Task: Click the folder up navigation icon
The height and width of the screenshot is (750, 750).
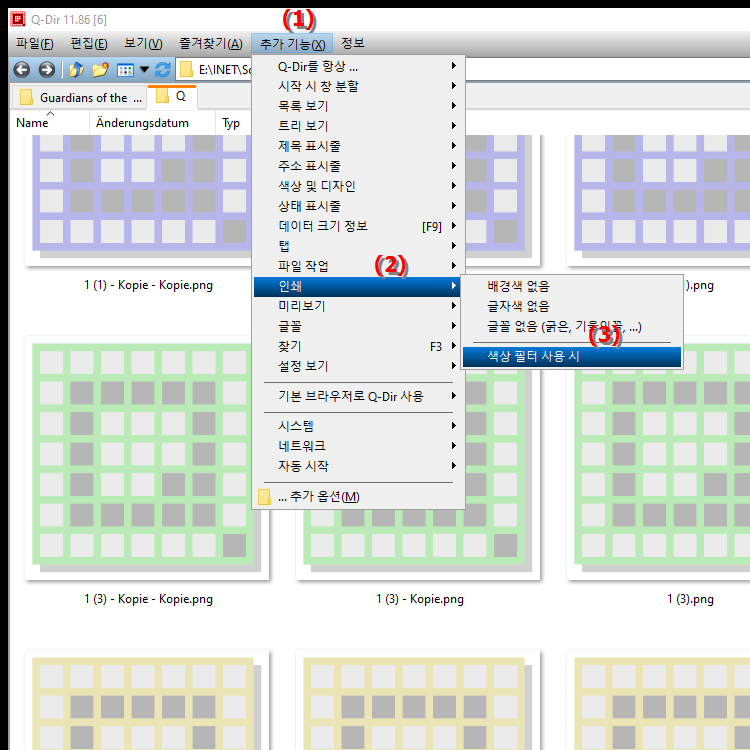Action: 77,70
